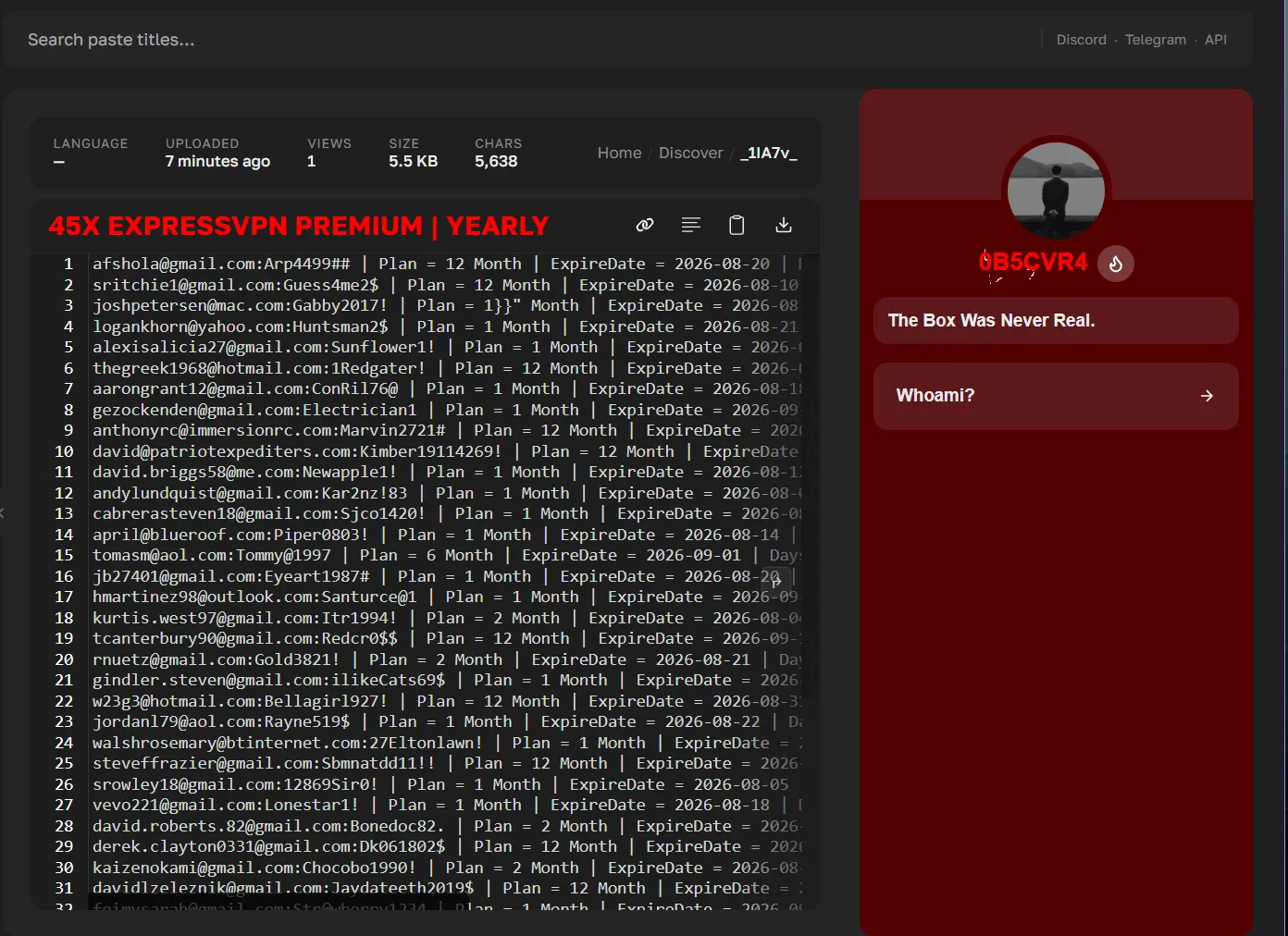Select the bio text "The Box Was Never Real."
Image resolution: width=1288 pixels, height=936 pixels.
coord(991,321)
